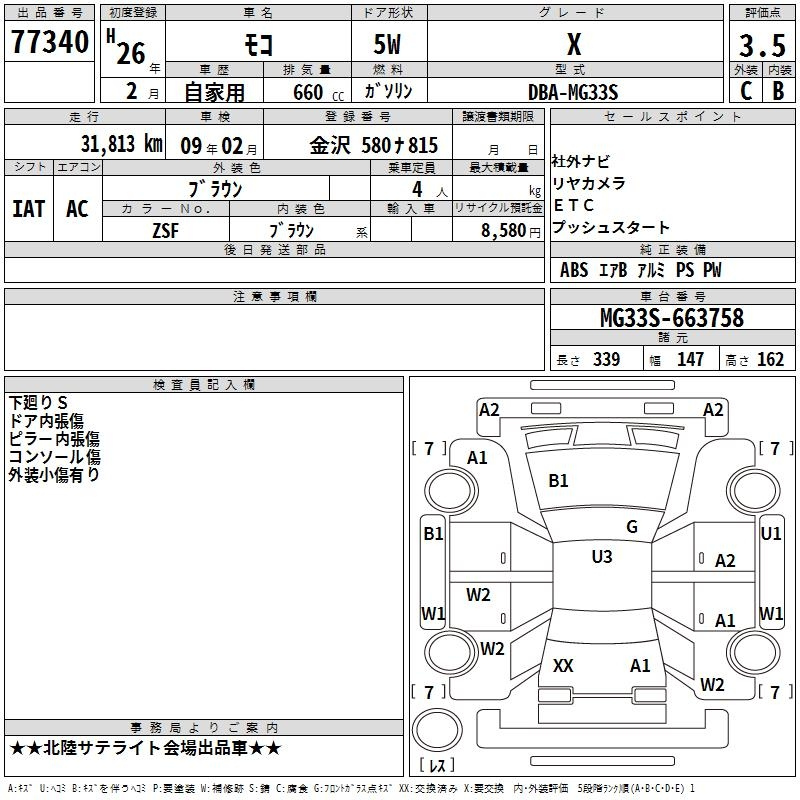Image resolution: width=800 pixels, height=800 pixels.
Task: Click inspector note ドア内張傷
Action: click(46, 421)
